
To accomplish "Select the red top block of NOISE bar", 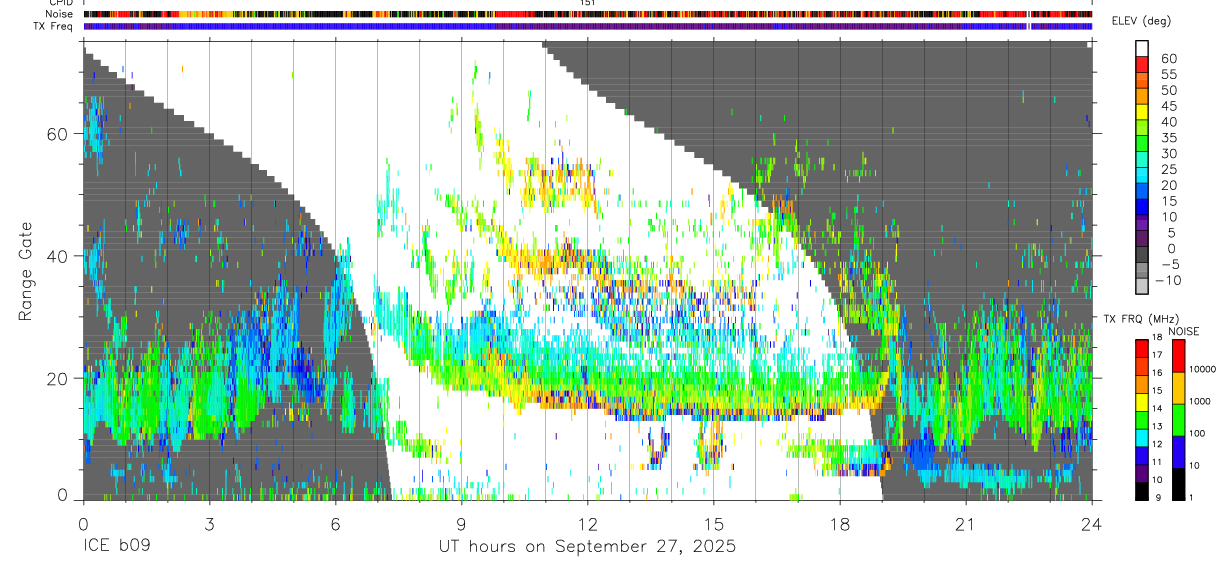I will 1179,356.
